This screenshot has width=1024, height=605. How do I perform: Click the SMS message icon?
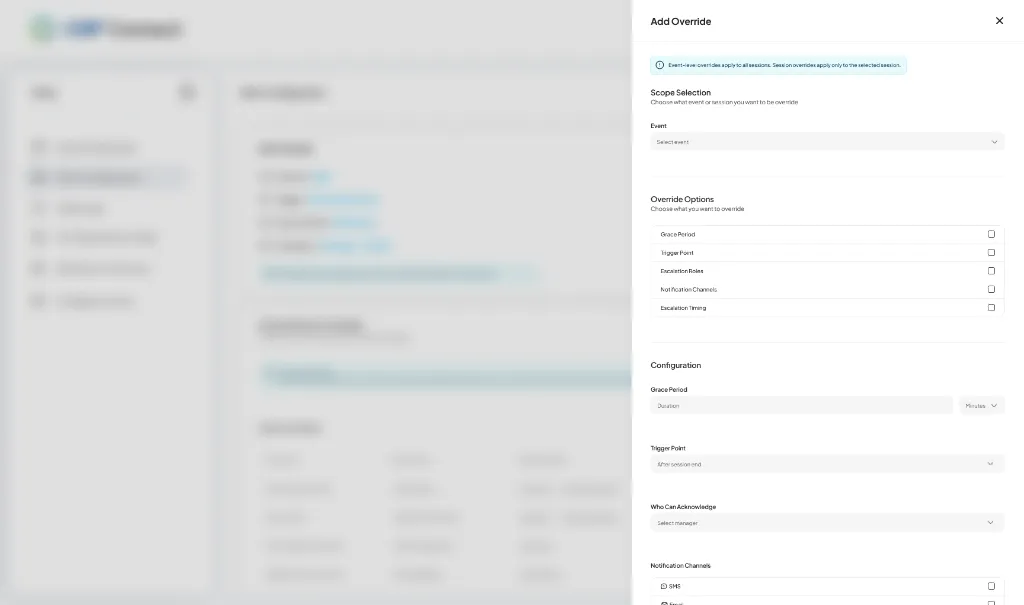point(664,587)
